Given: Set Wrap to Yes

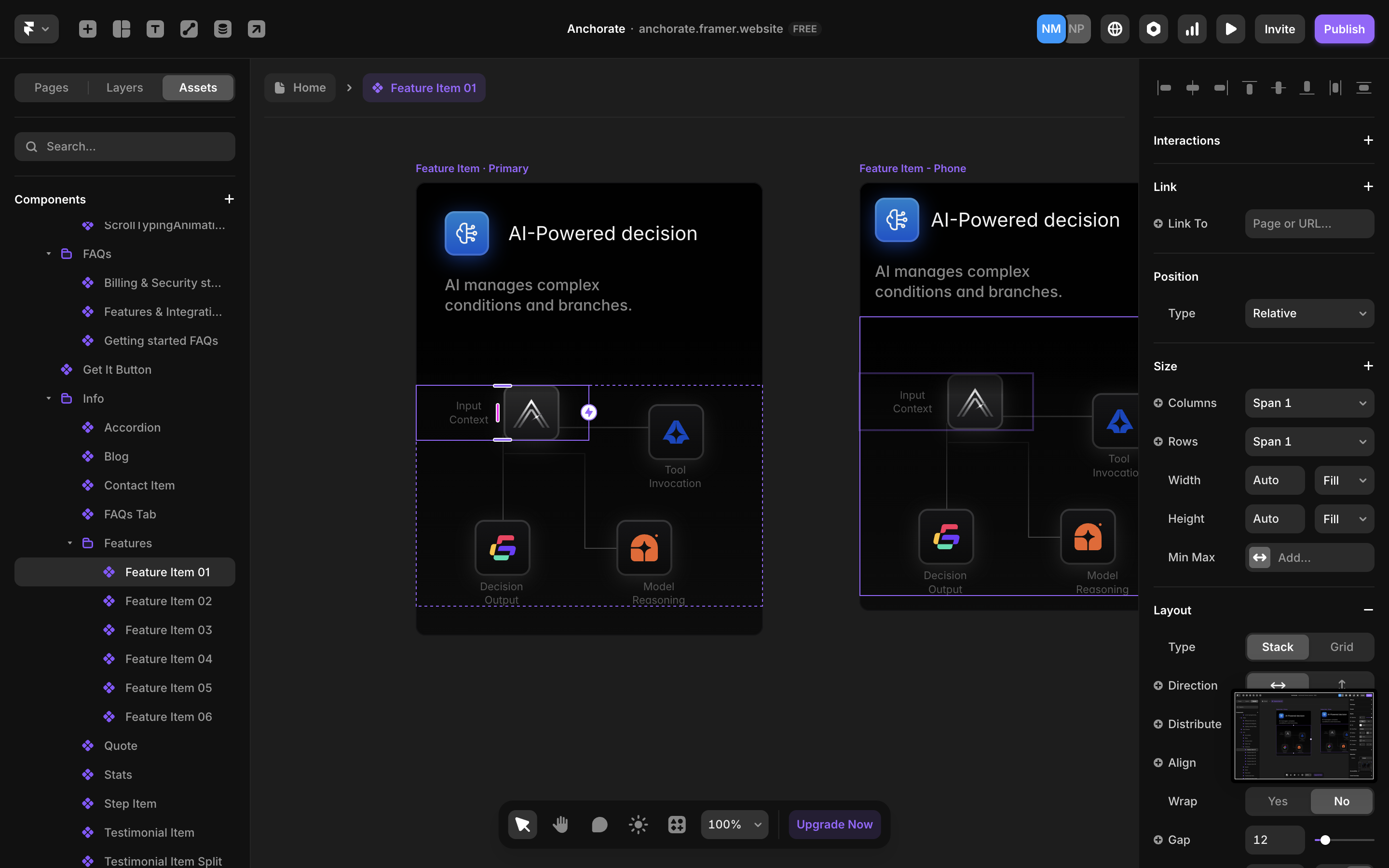Looking at the screenshot, I should (x=1277, y=801).
